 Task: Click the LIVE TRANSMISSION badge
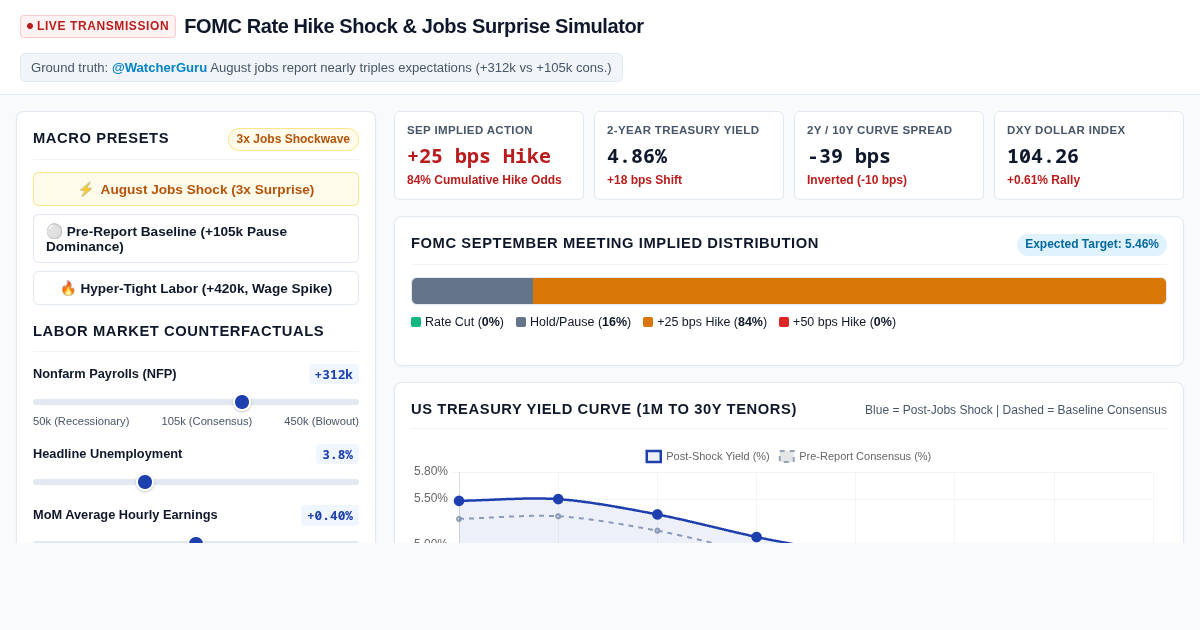point(98,26)
